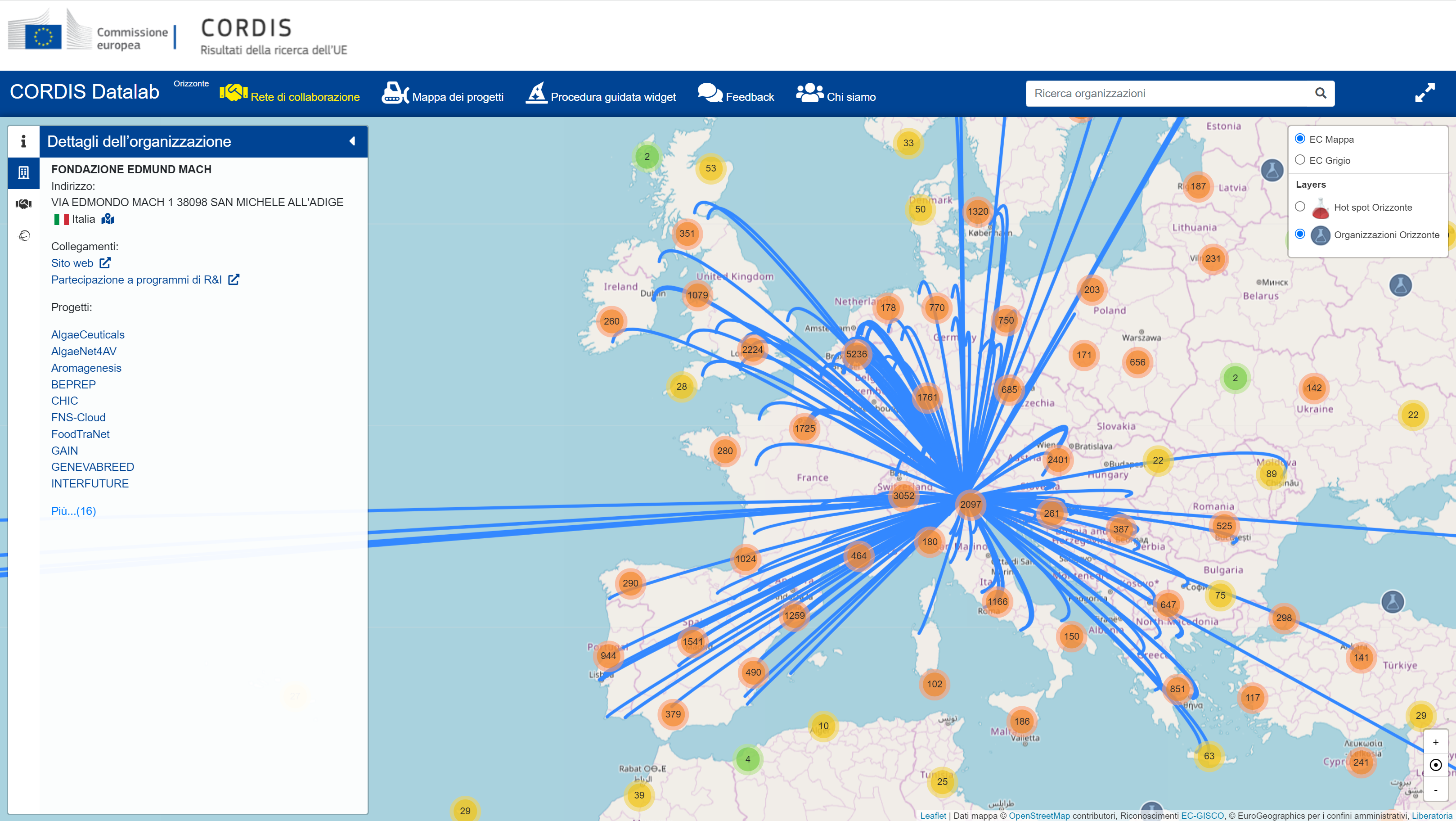Click the CORDIS Datalab title
This screenshot has height=821, width=1456.
tap(85, 92)
